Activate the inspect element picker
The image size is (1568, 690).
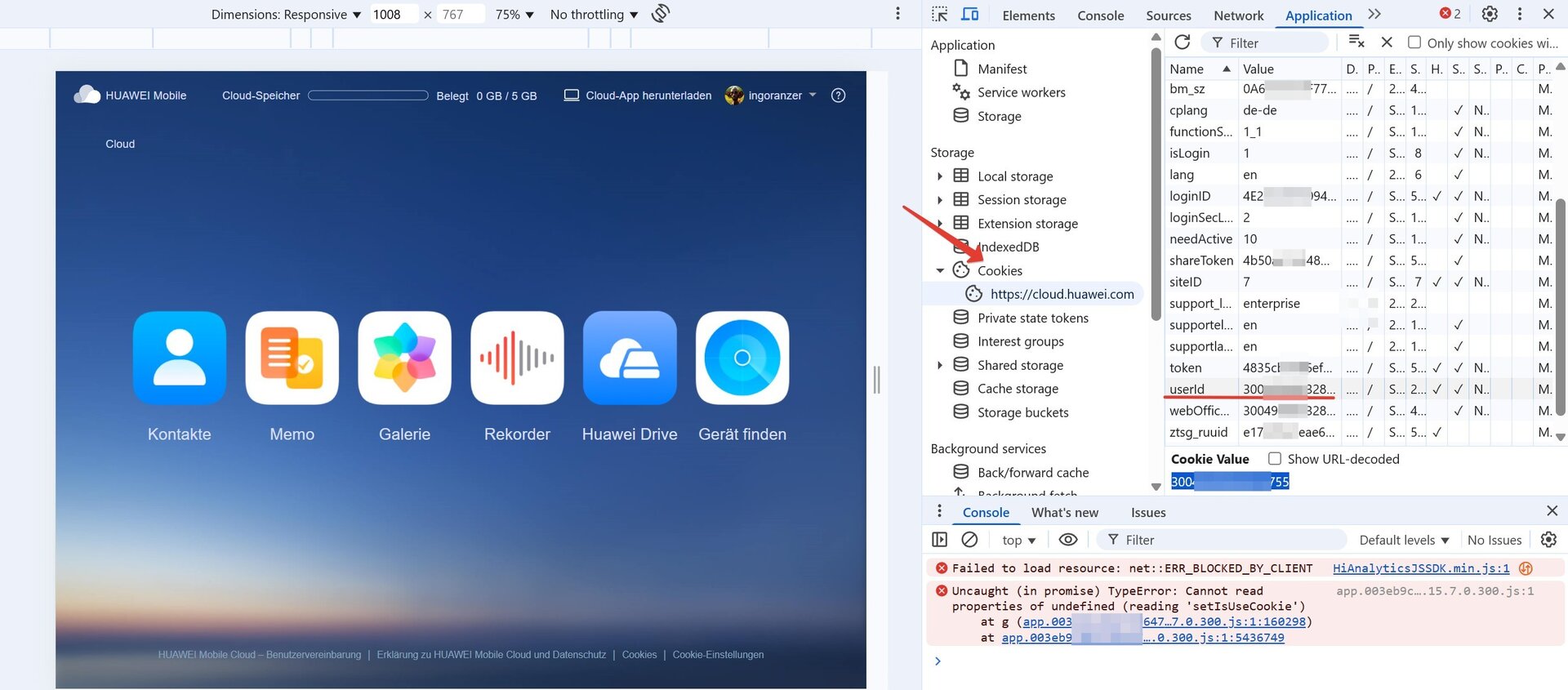940,14
